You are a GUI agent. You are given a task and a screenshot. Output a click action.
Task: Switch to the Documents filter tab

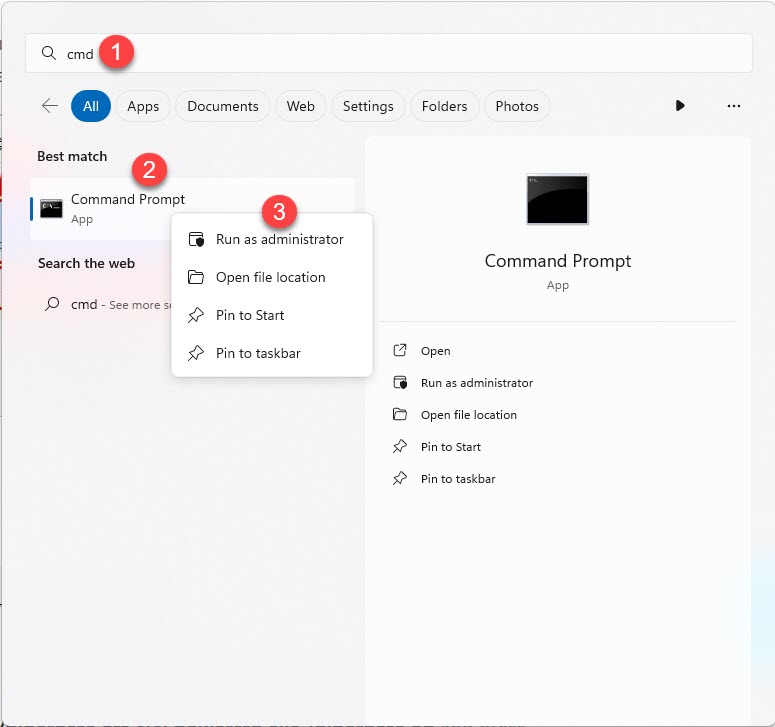point(222,106)
